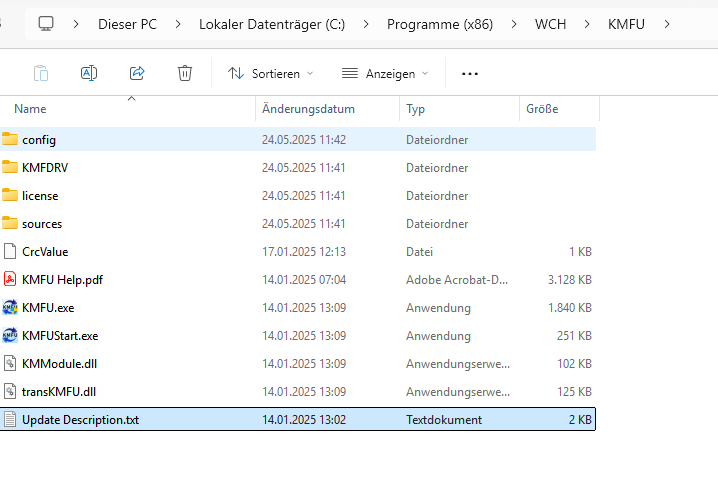Viewport: 718px width, 480px height.
Task: Select the config folder name
Action: [x=39, y=140]
